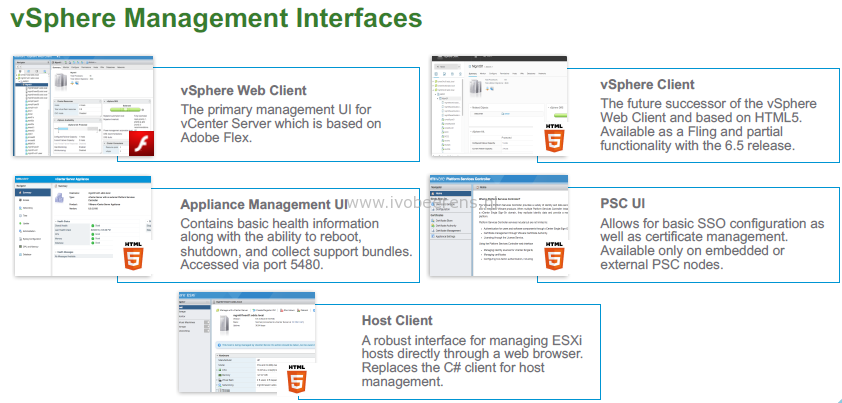Click the vSphere Client heading
The height and width of the screenshot is (403, 842).
pos(647,84)
